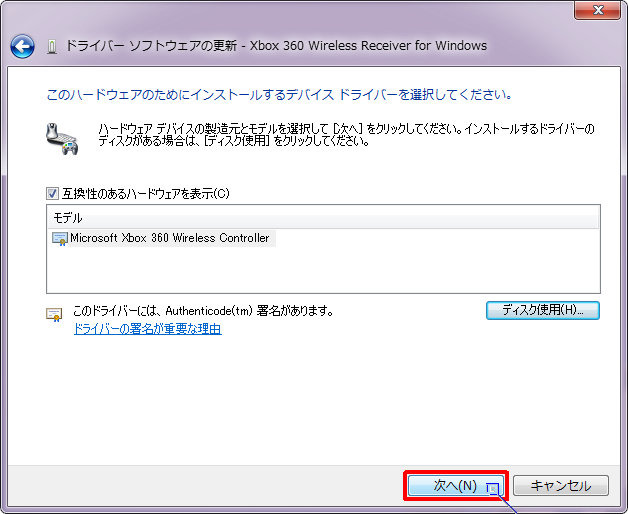Screen dimensions: 628x514
Task: Click the ディスク使用(H)... button
Action: point(543,310)
